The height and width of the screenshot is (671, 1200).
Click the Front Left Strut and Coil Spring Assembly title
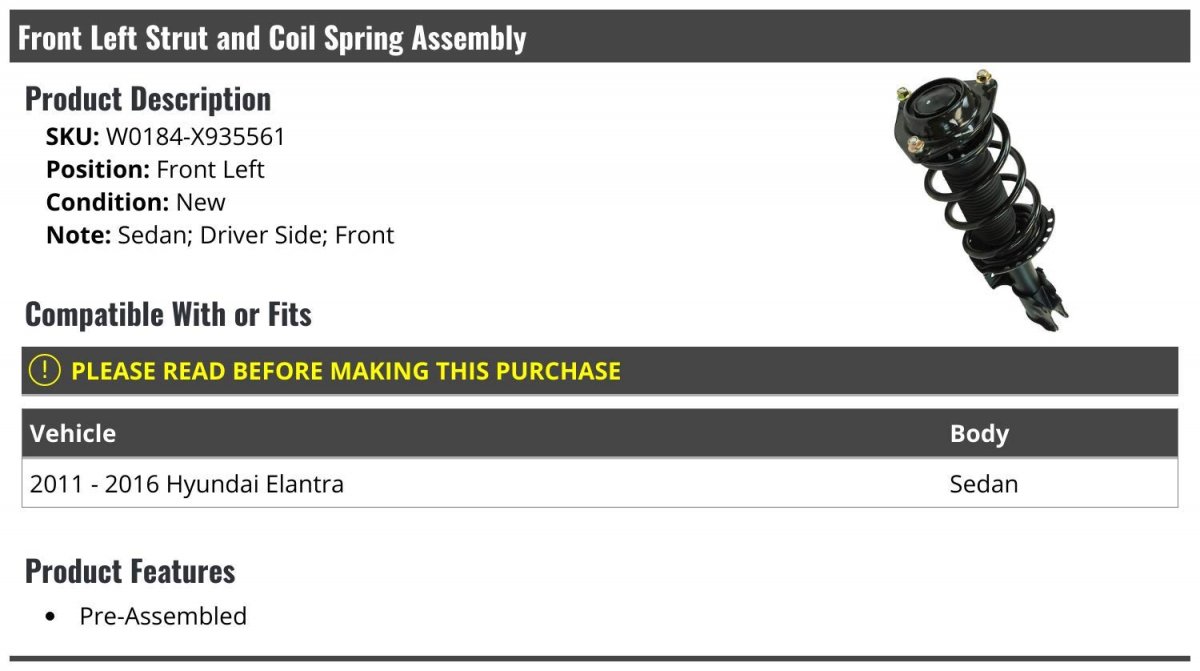point(272,38)
